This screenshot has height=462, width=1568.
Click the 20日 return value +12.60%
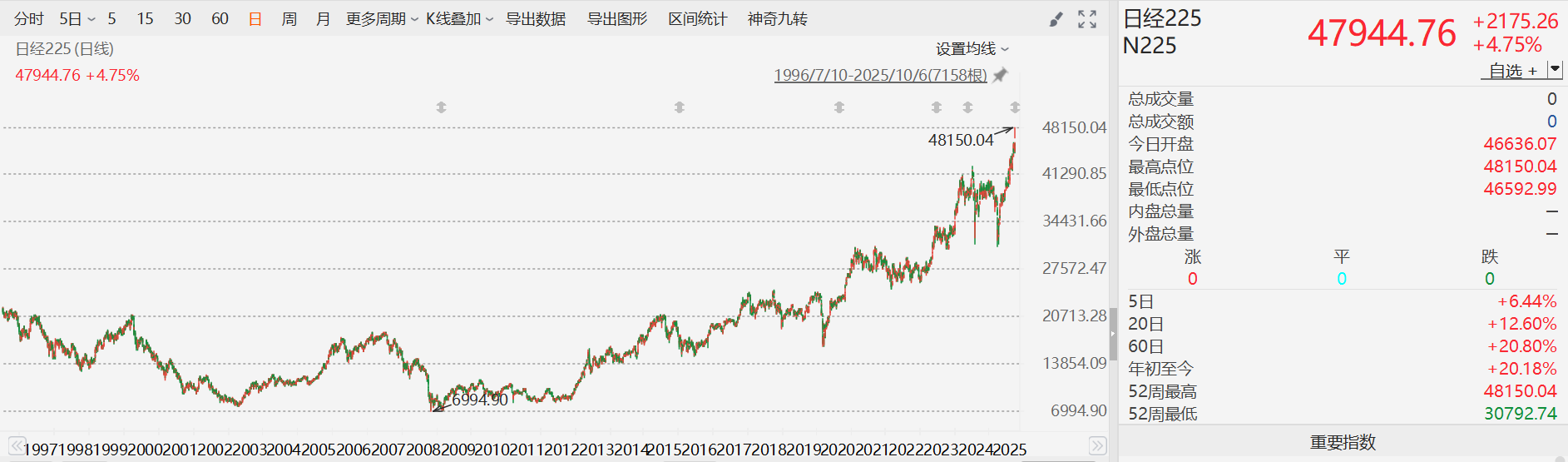[x=1522, y=324]
